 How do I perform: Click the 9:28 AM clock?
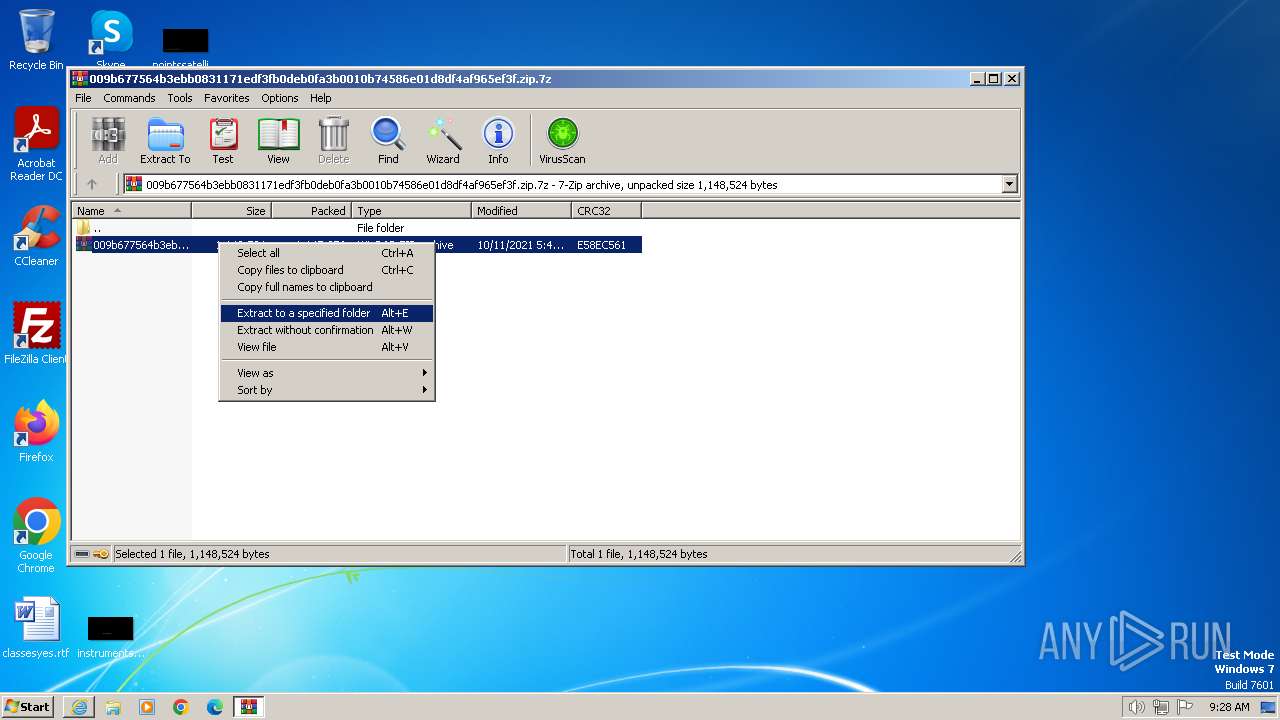(x=1229, y=707)
